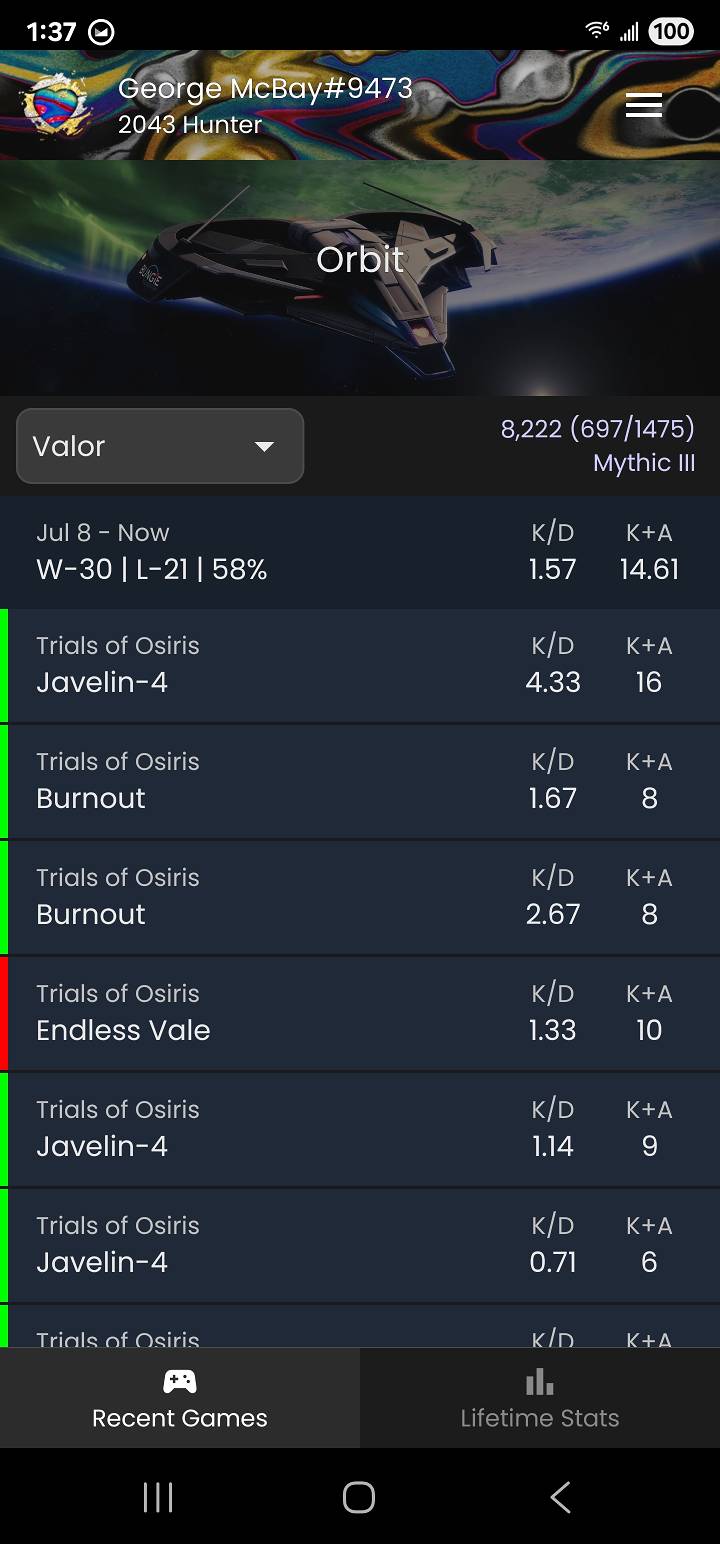Screen dimensions: 720x1544
Task: Expand the Jul 8 - Now summary row
Action: click(360, 551)
